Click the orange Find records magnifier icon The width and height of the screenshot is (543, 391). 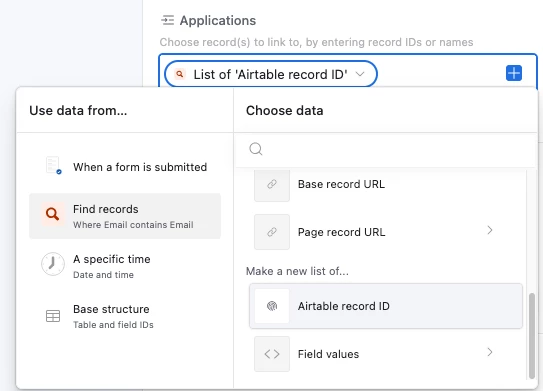(52, 214)
